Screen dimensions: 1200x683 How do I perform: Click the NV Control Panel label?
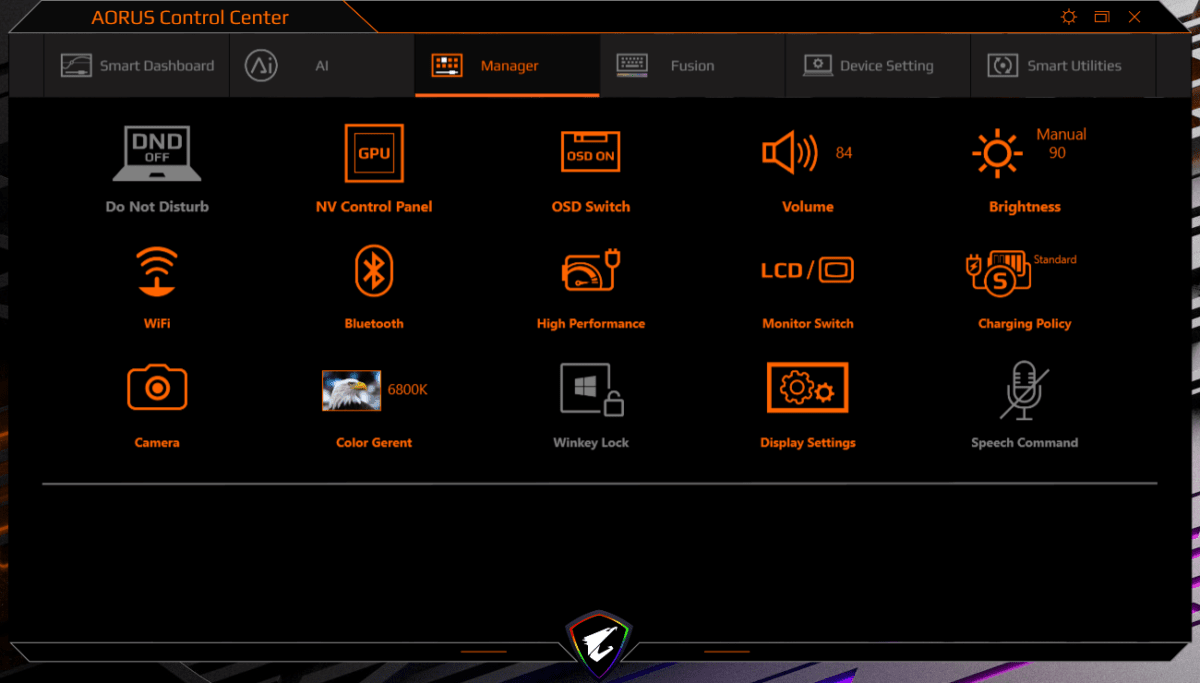tap(374, 207)
